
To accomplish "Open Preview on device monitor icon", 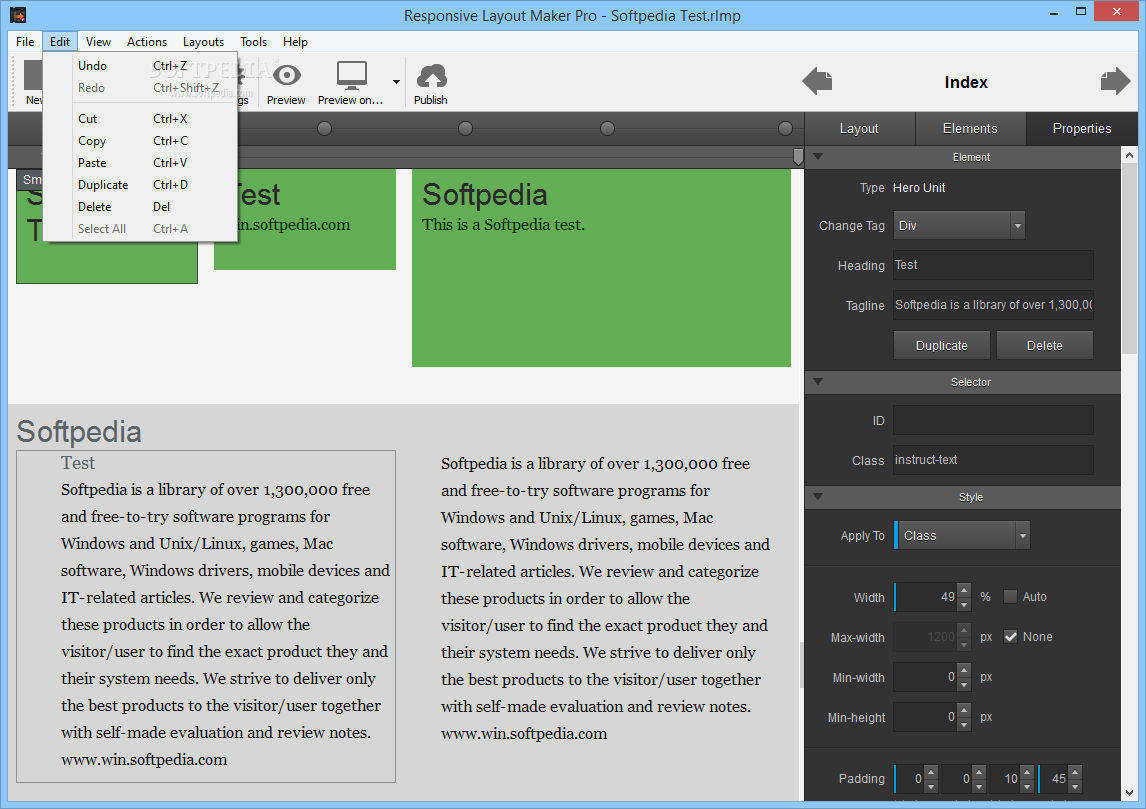I will point(352,75).
